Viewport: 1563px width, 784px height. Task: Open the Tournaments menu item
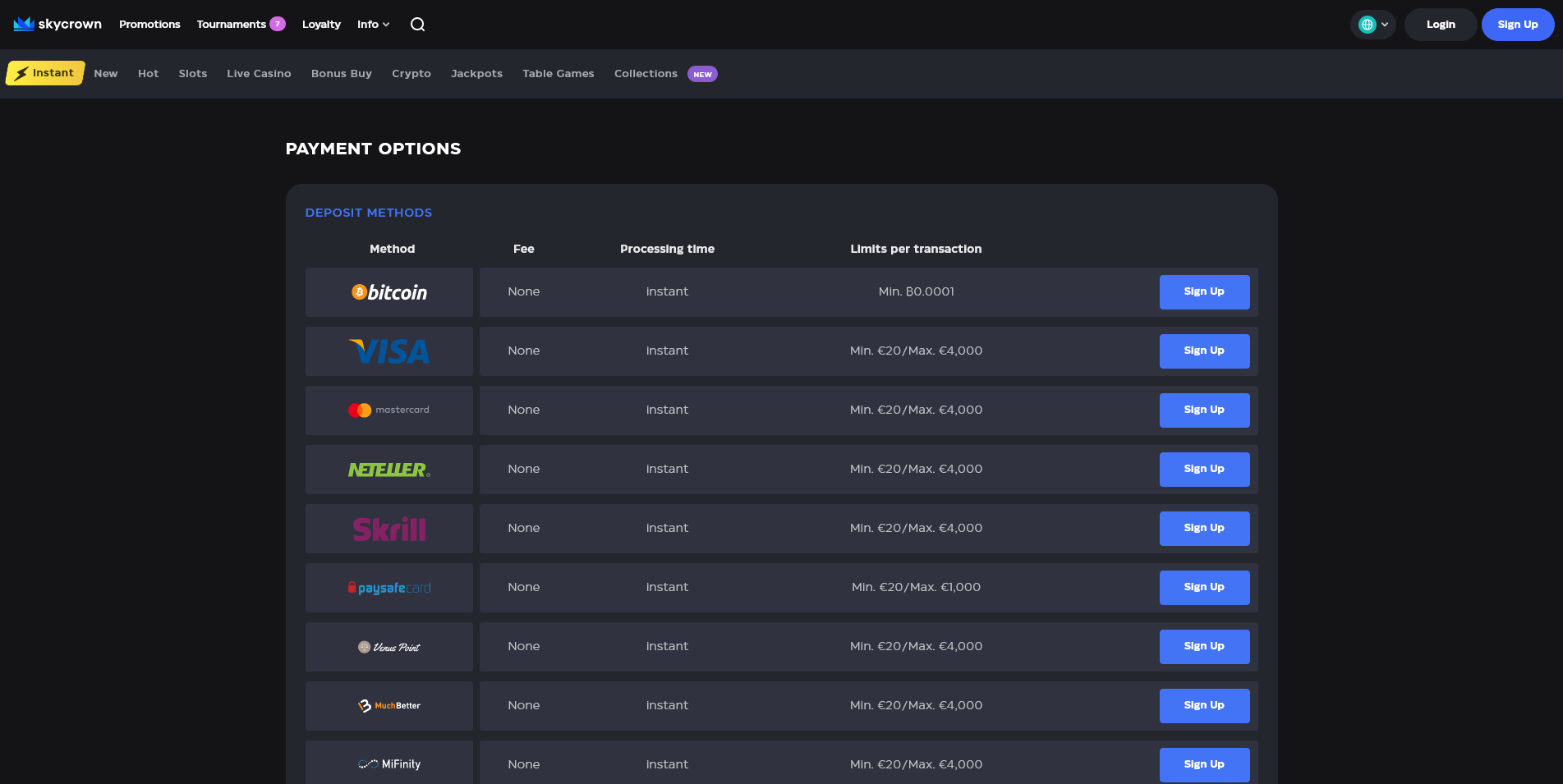[x=232, y=25]
